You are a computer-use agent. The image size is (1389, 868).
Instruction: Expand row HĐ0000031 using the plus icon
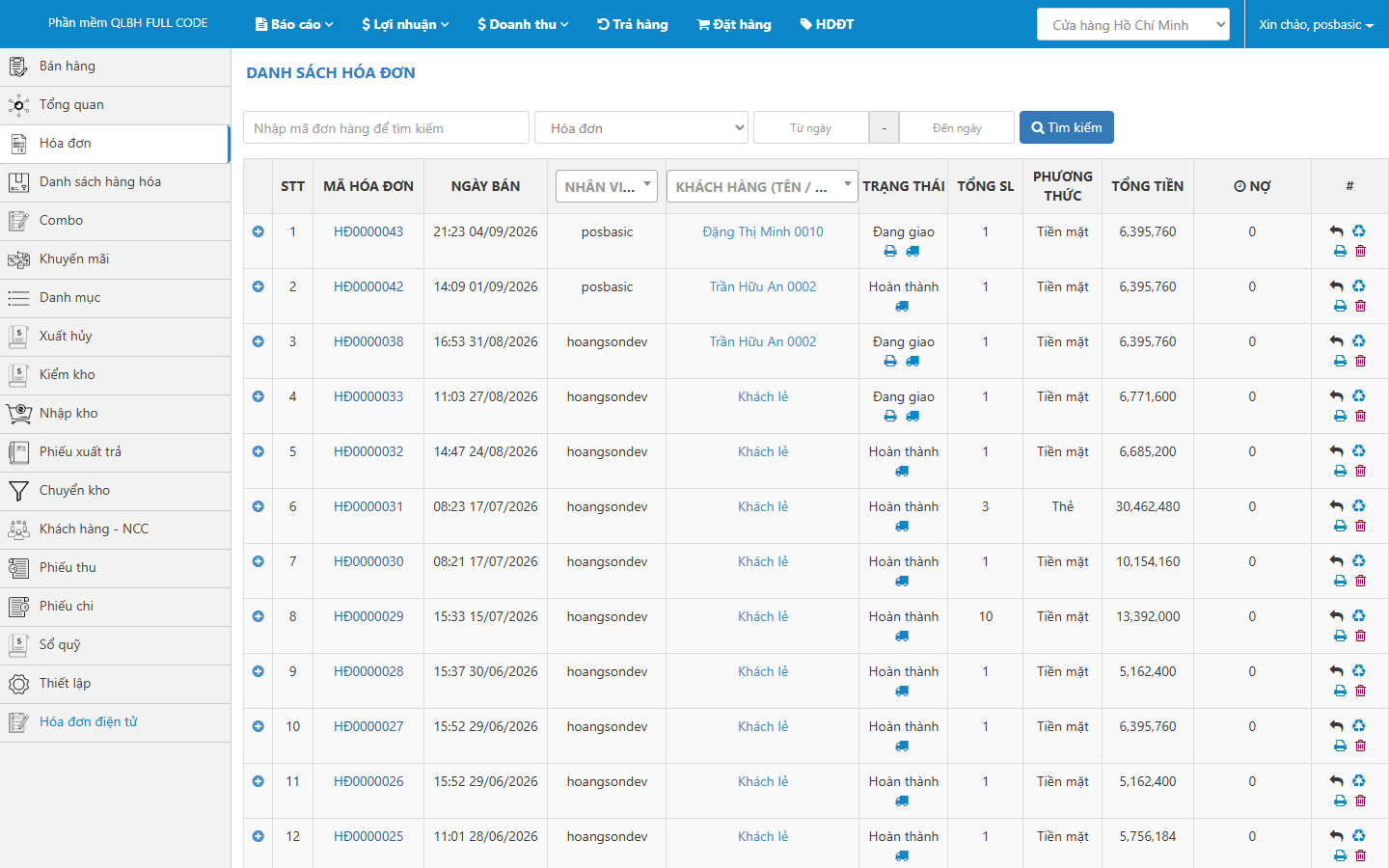tap(258, 506)
